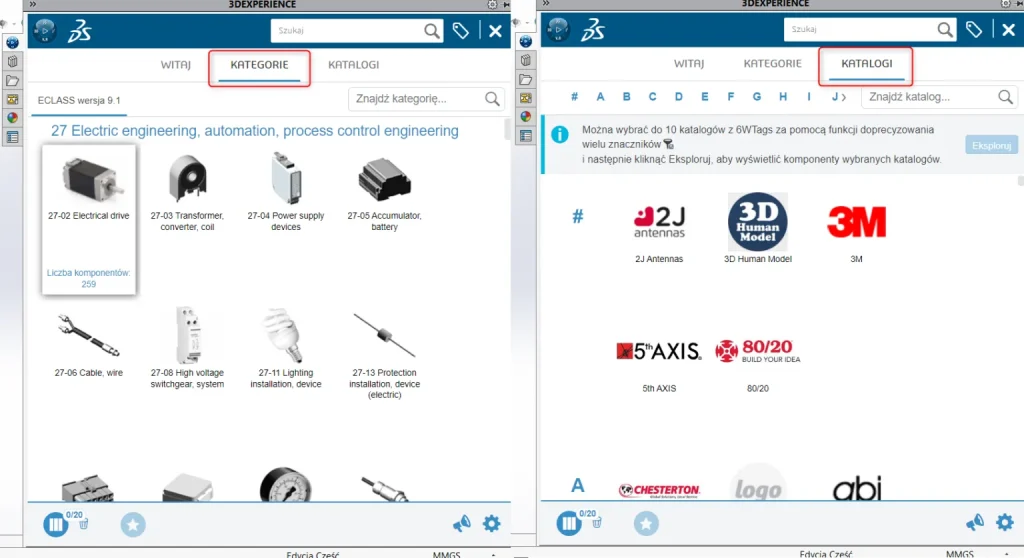Viewport: 1024px width, 558px height.
Task: Filter catalogs by letter B
Action: click(626, 97)
